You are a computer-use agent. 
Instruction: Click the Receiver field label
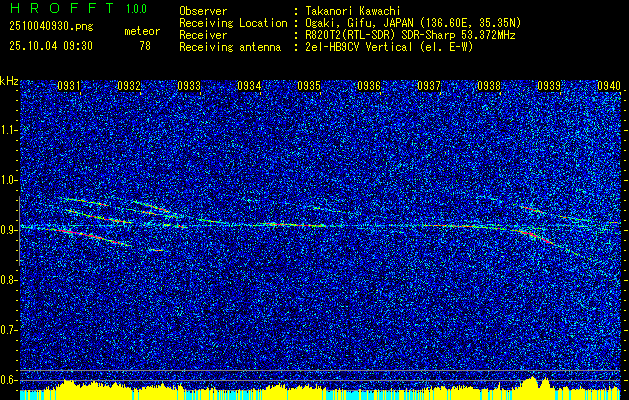[x=203, y=35]
